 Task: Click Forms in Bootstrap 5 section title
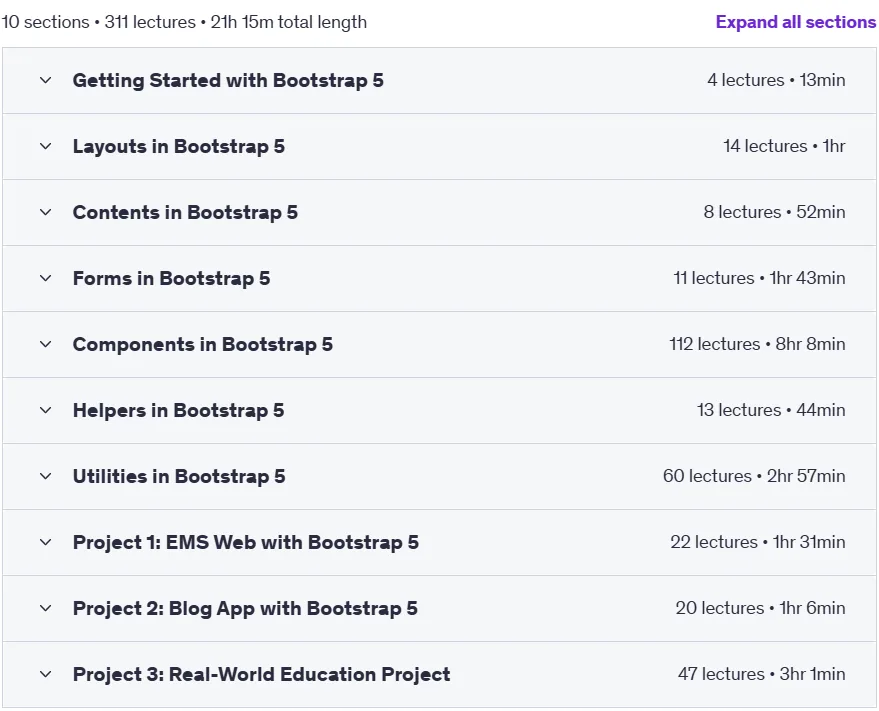[172, 278]
